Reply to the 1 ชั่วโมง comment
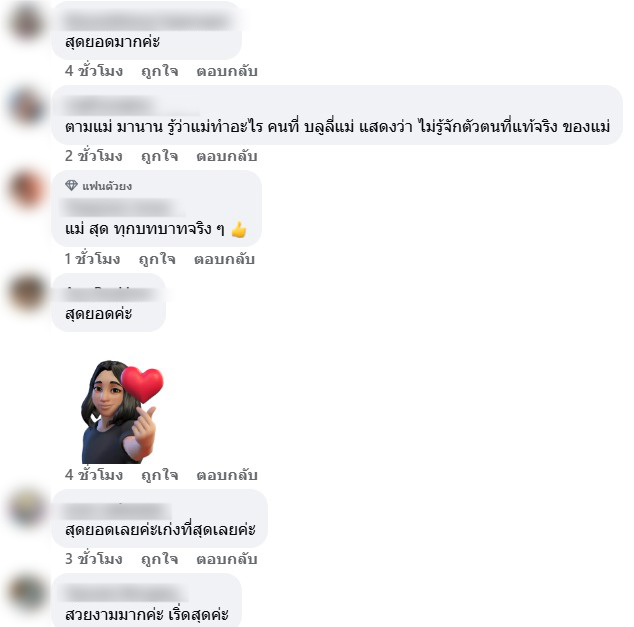634x627 pixels. pos(224,259)
